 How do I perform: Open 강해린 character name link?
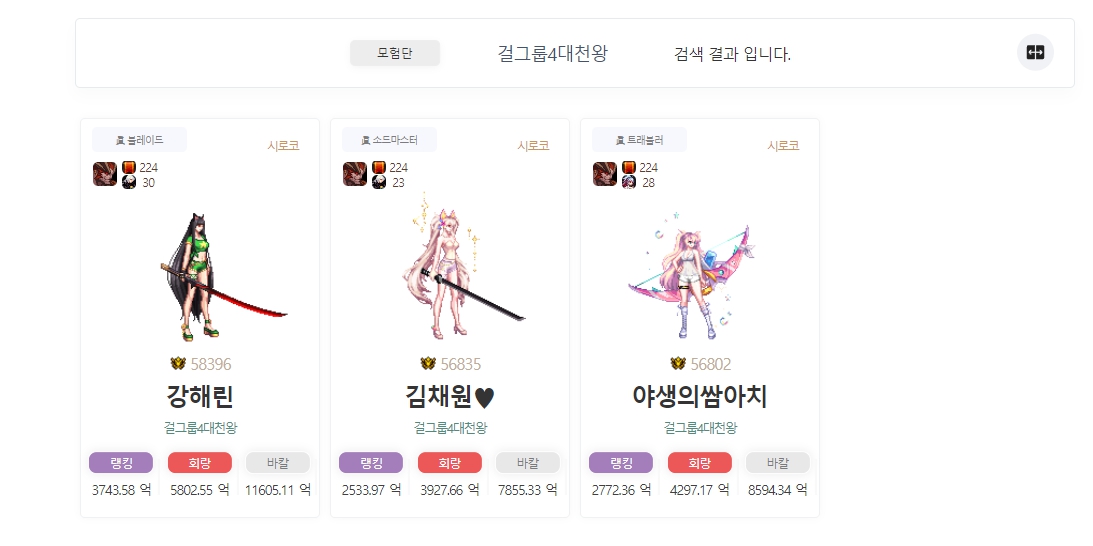coord(200,397)
